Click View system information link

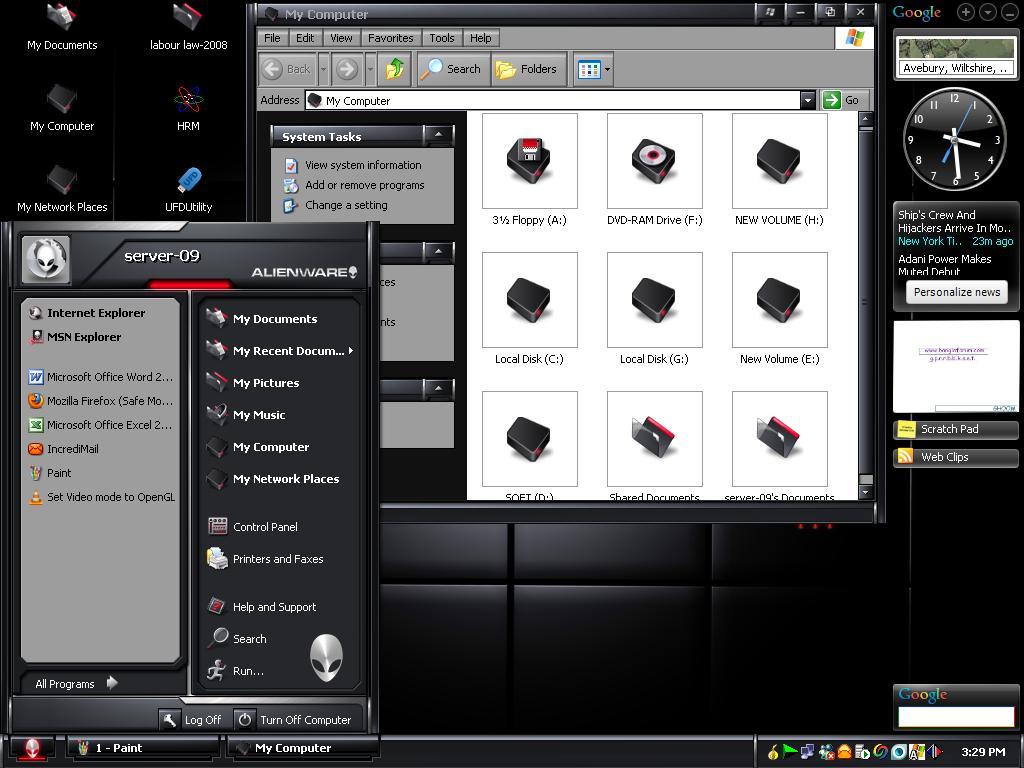[x=363, y=165]
